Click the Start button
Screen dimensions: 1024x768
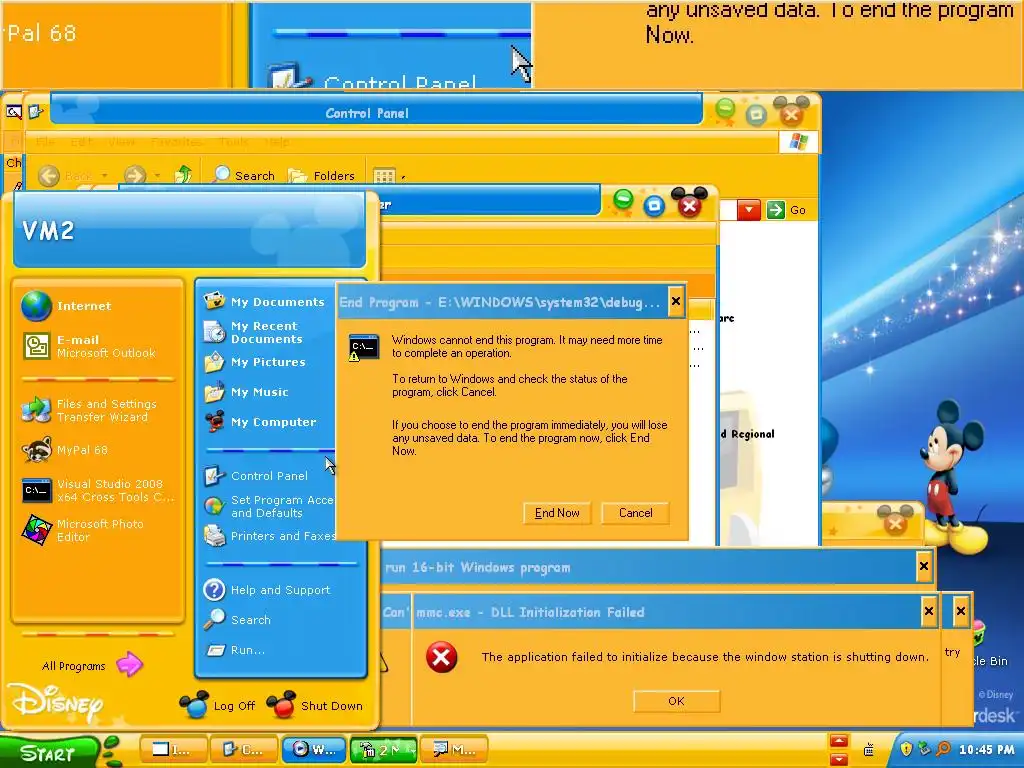tap(49, 752)
